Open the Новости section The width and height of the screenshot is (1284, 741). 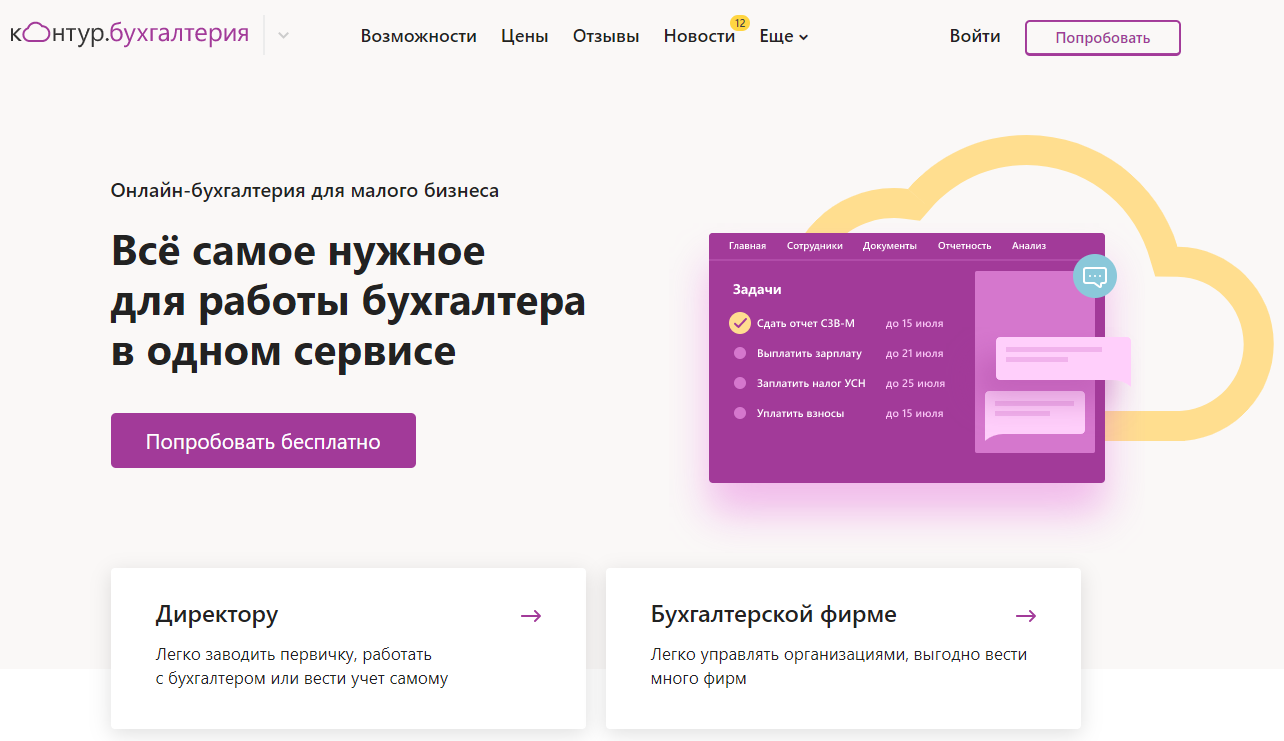coord(699,36)
